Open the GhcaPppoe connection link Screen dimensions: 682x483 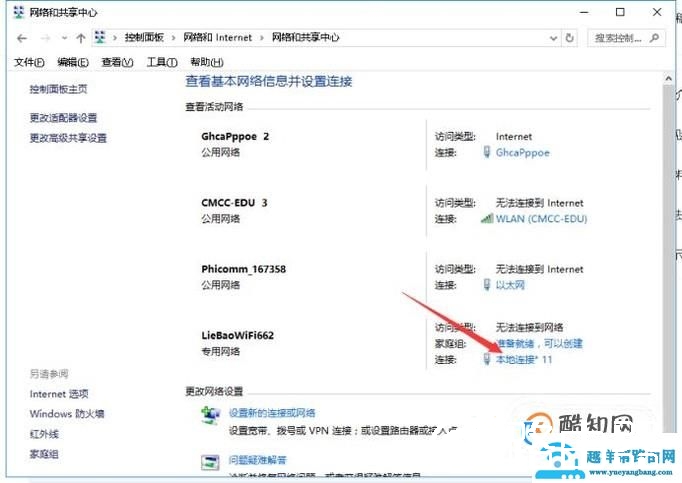point(522,153)
